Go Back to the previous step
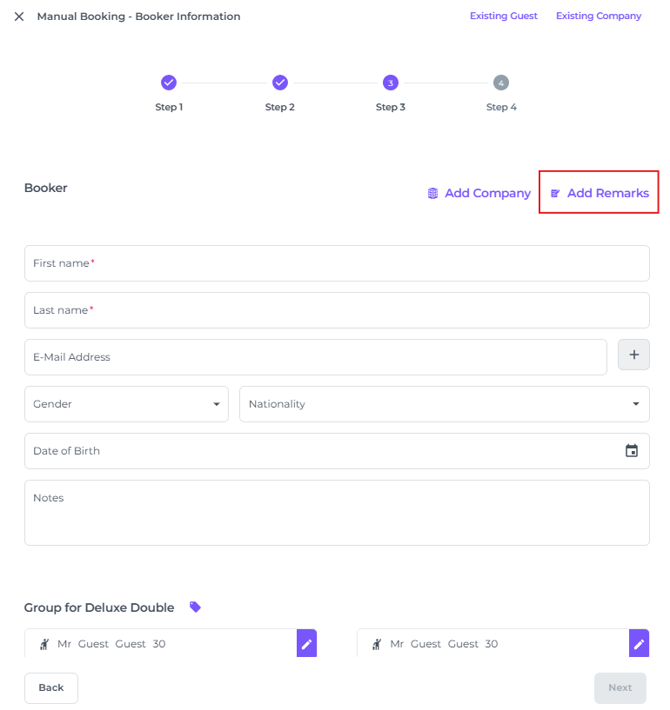Viewport: 670px width, 710px height. [x=51, y=688]
